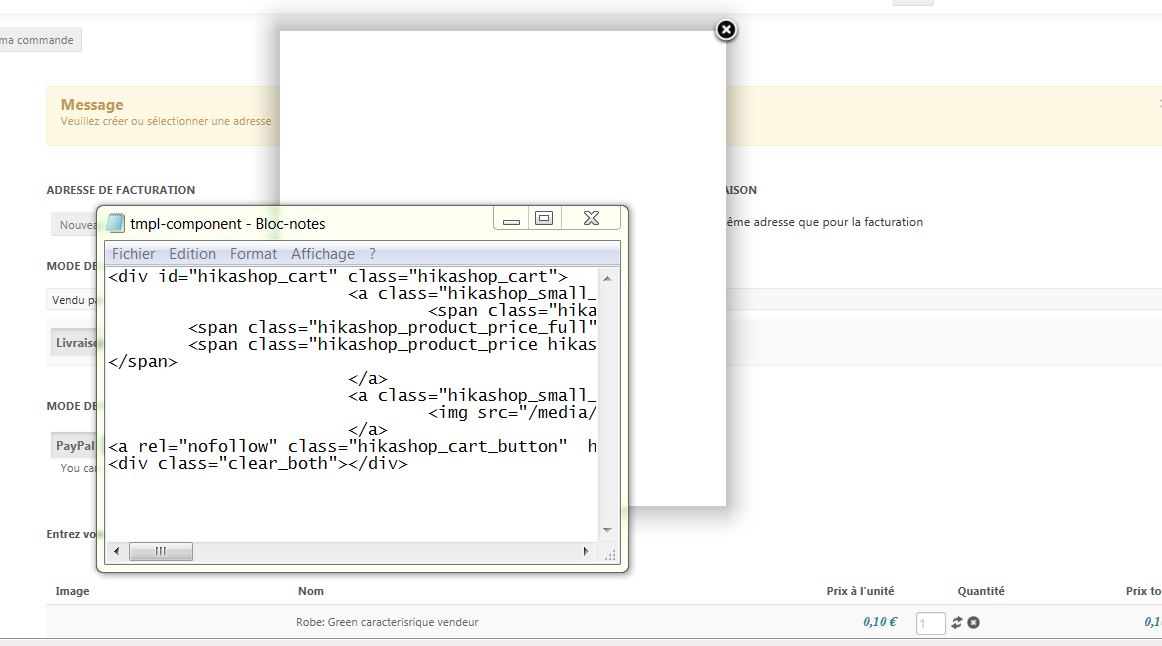Click the '<img src="/media/' line in Bloc-notes
1162x646 pixels.
pyautogui.click(x=512, y=413)
